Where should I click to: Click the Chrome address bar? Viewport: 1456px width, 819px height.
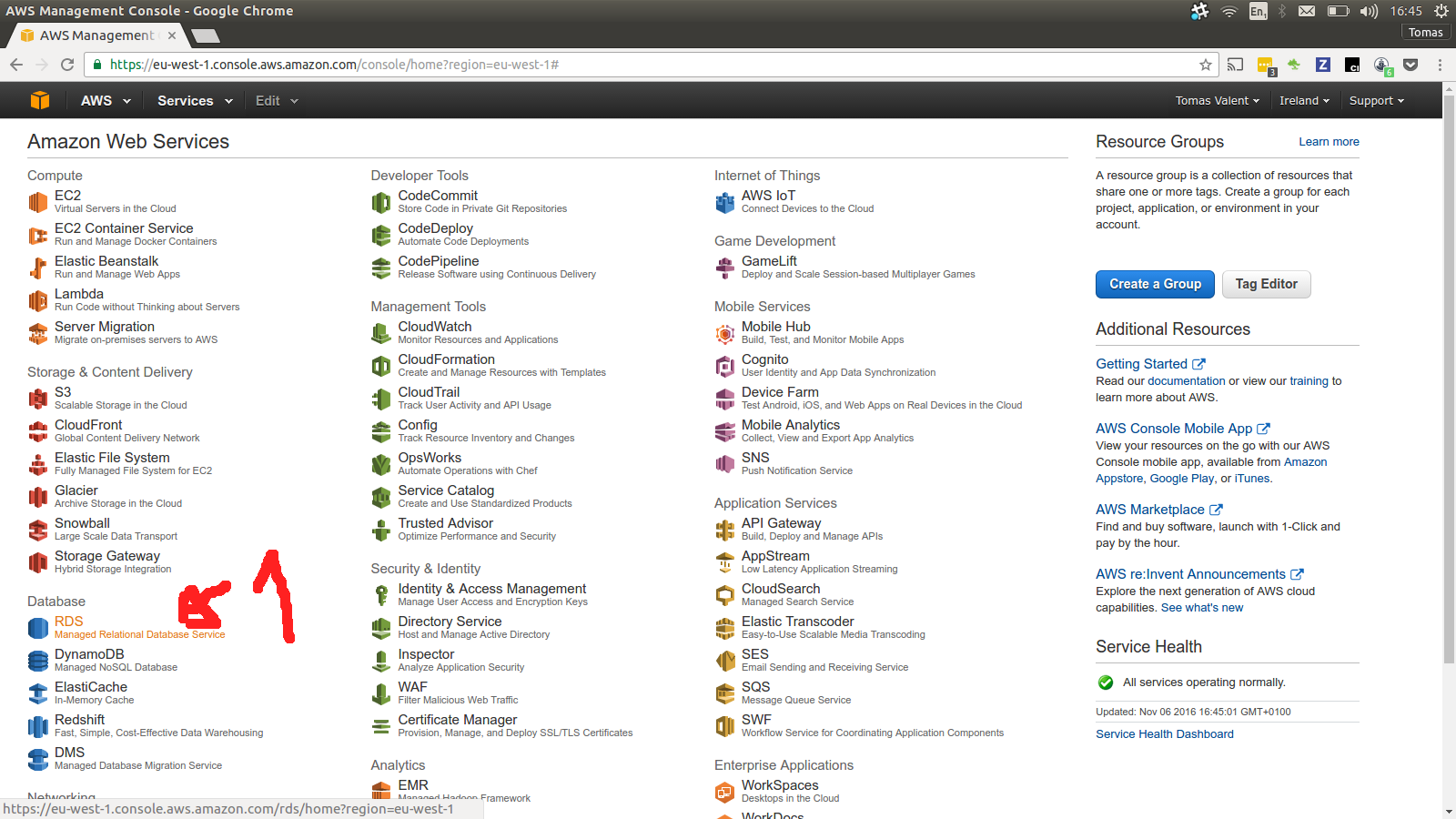pos(651,65)
